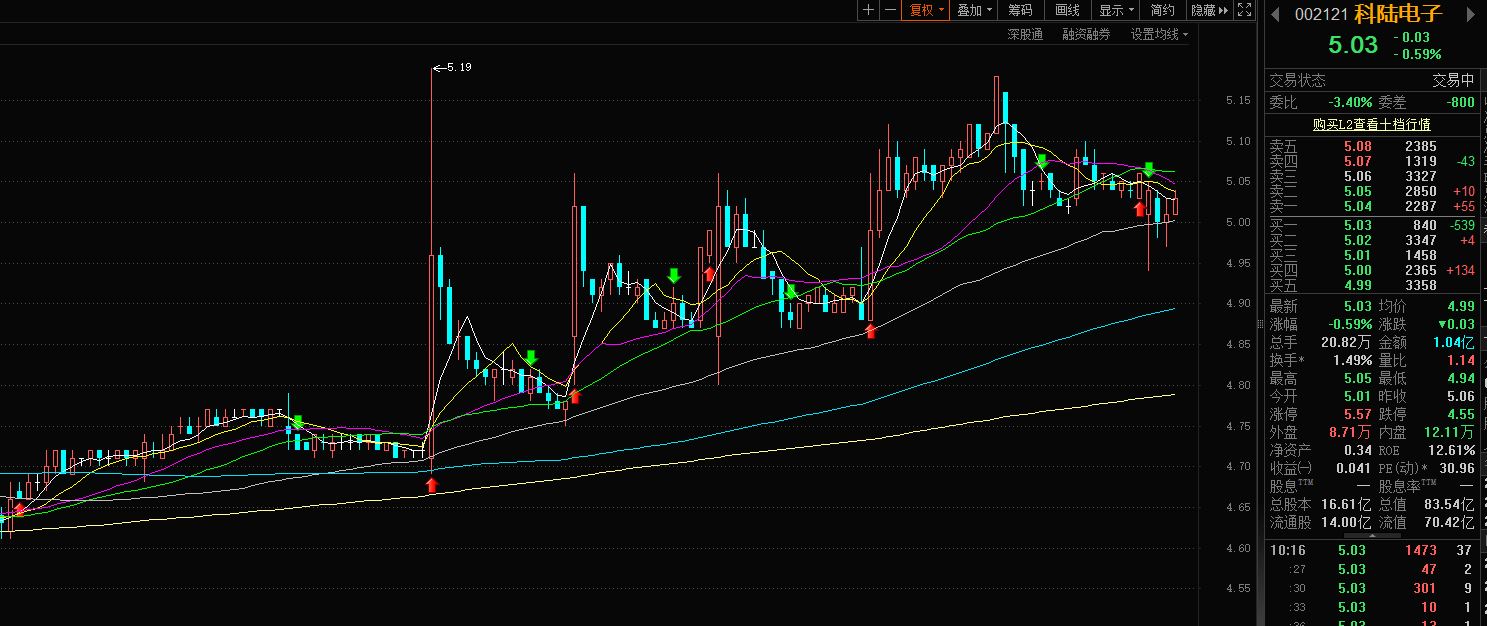Select the 卖四 5.07 ask row
This screenshot has height=626, width=1487.
1371,161
